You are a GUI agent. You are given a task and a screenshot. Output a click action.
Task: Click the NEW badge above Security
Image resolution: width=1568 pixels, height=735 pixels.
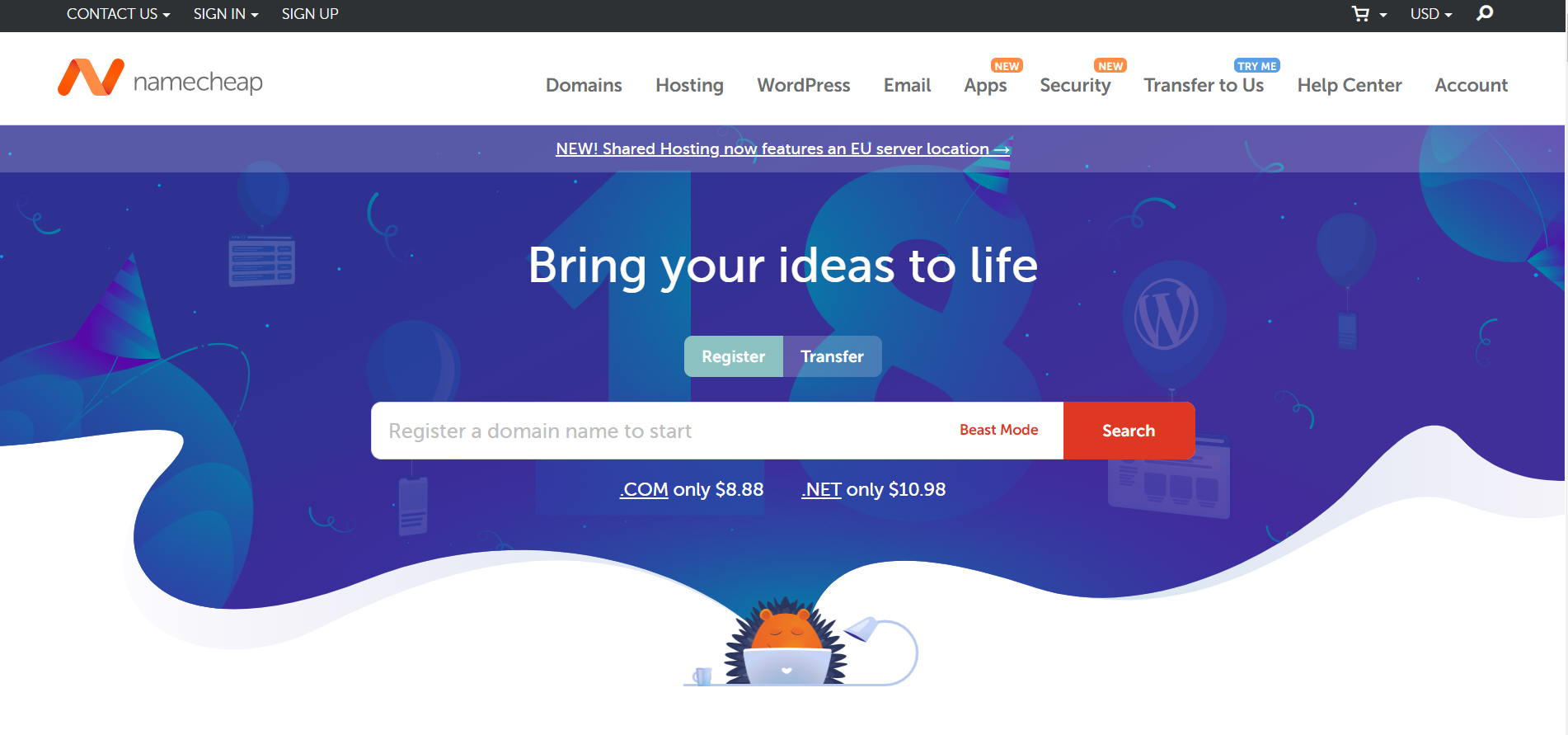click(1110, 66)
